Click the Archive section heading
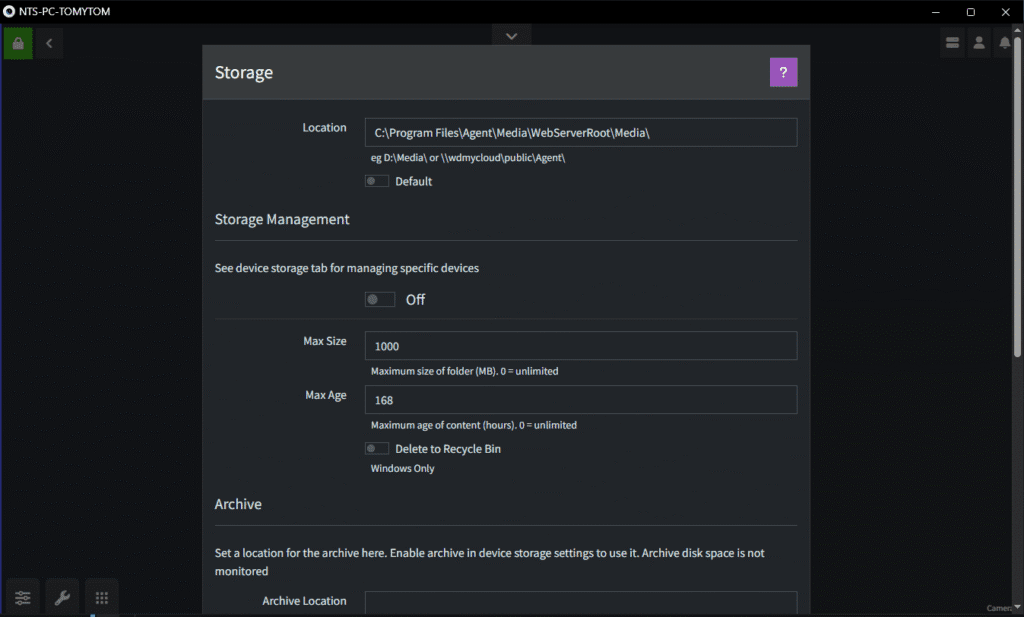Screen dimensions: 1024x617 point(238,504)
